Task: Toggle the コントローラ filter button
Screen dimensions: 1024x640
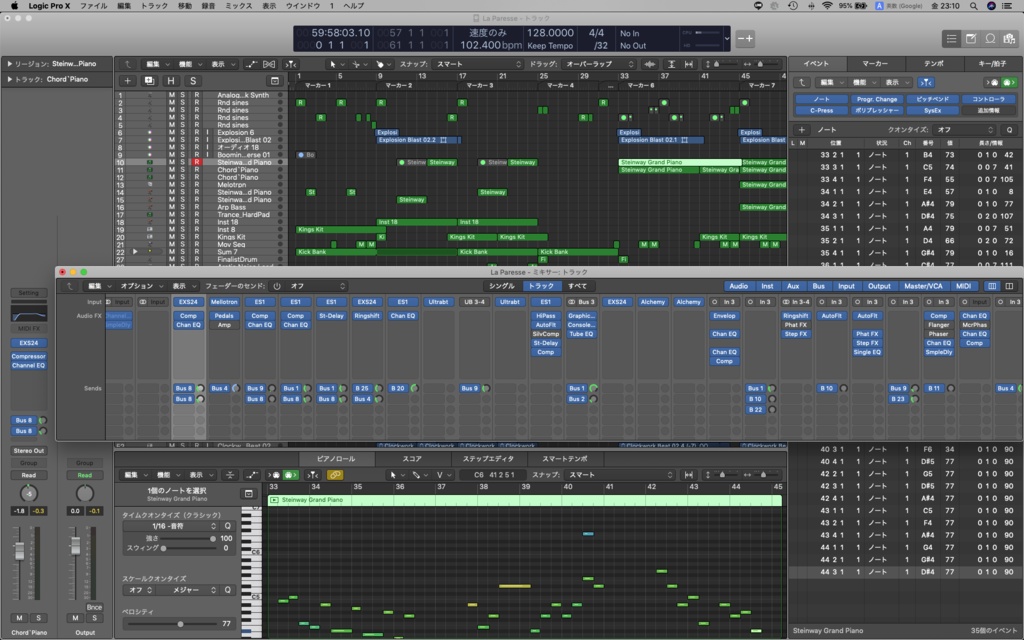Action: [989, 99]
